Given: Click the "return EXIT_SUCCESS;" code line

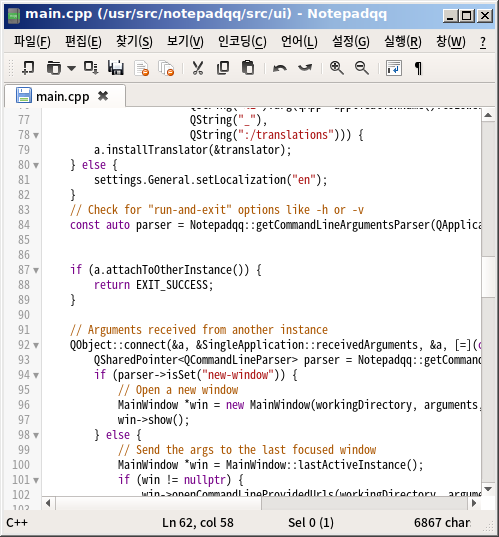Looking at the screenshot, I should click(x=153, y=285).
